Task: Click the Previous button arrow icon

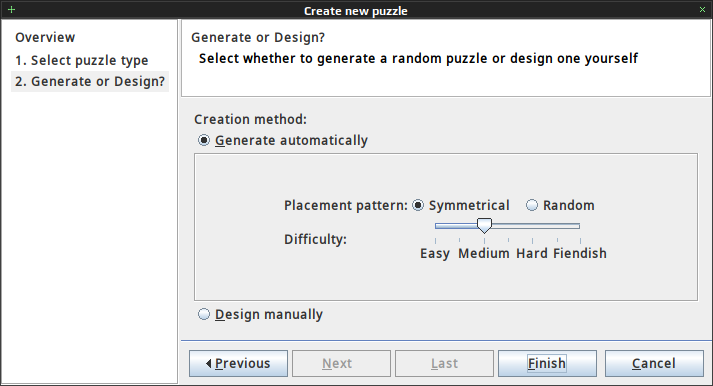Action: click(209, 363)
